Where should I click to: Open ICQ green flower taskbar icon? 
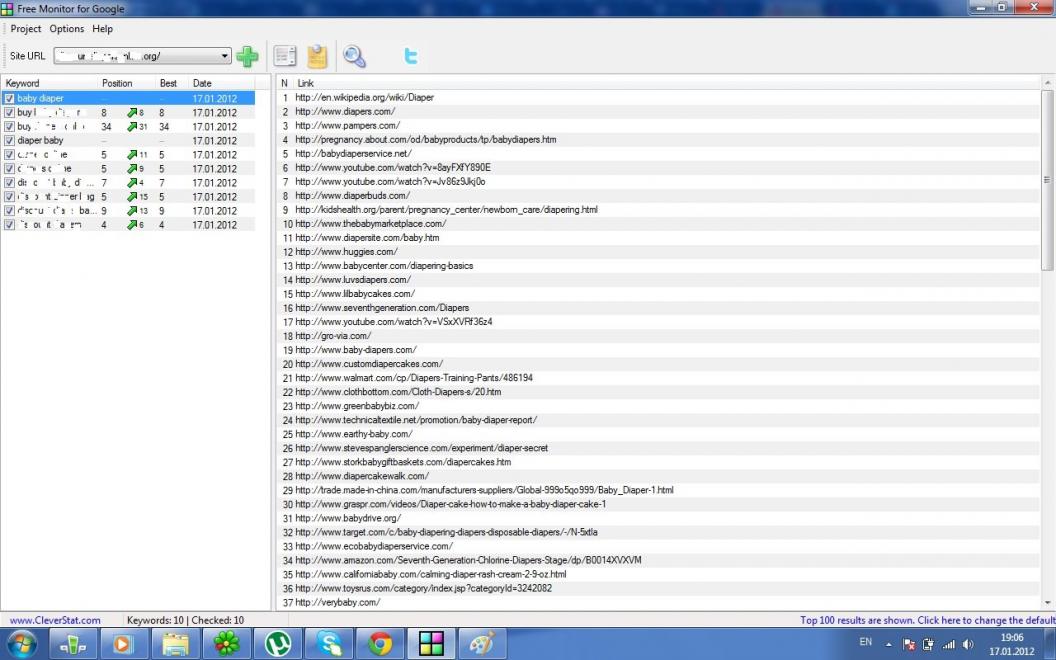(227, 644)
